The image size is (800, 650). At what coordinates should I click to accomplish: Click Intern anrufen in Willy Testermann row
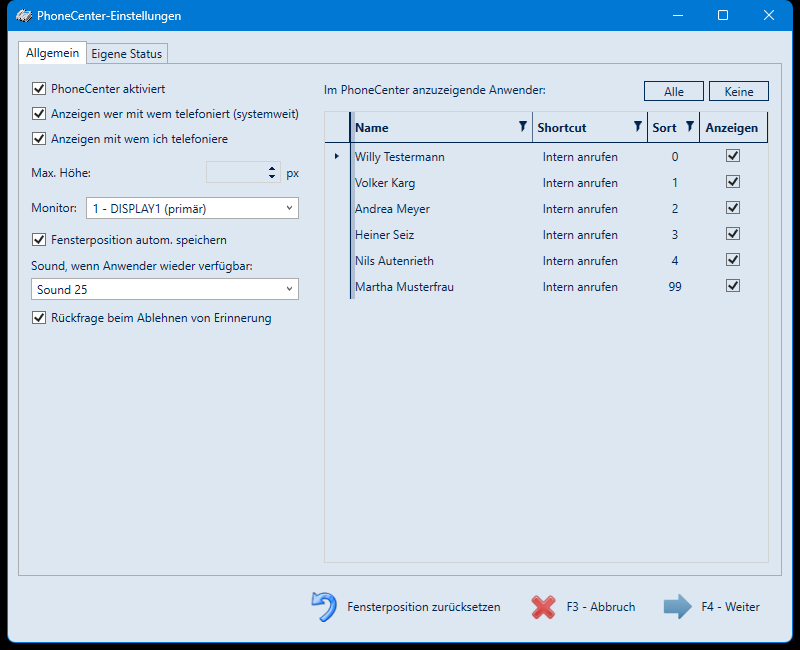[x=580, y=157]
